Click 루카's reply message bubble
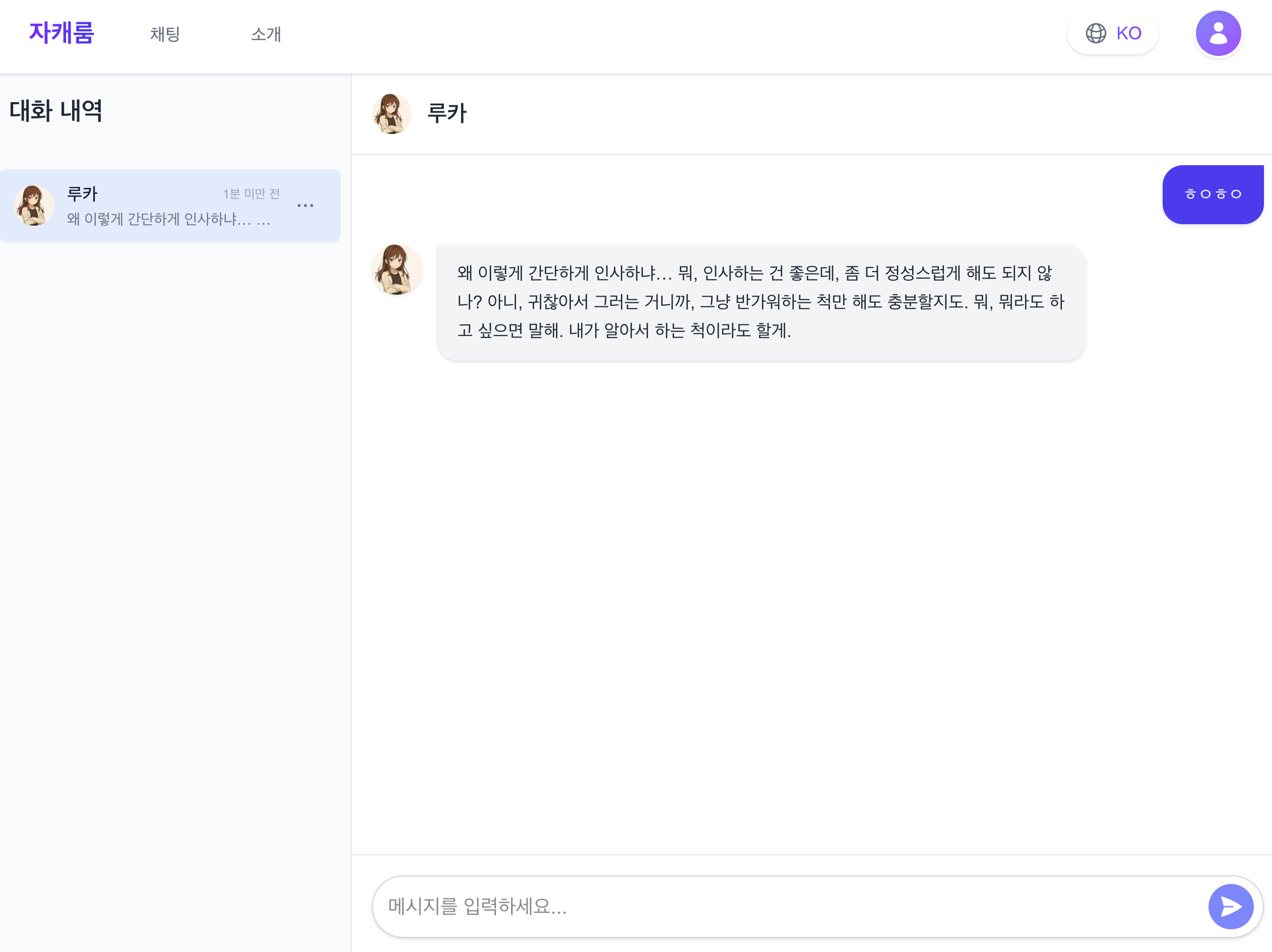1272x952 pixels. click(x=760, y=302)
